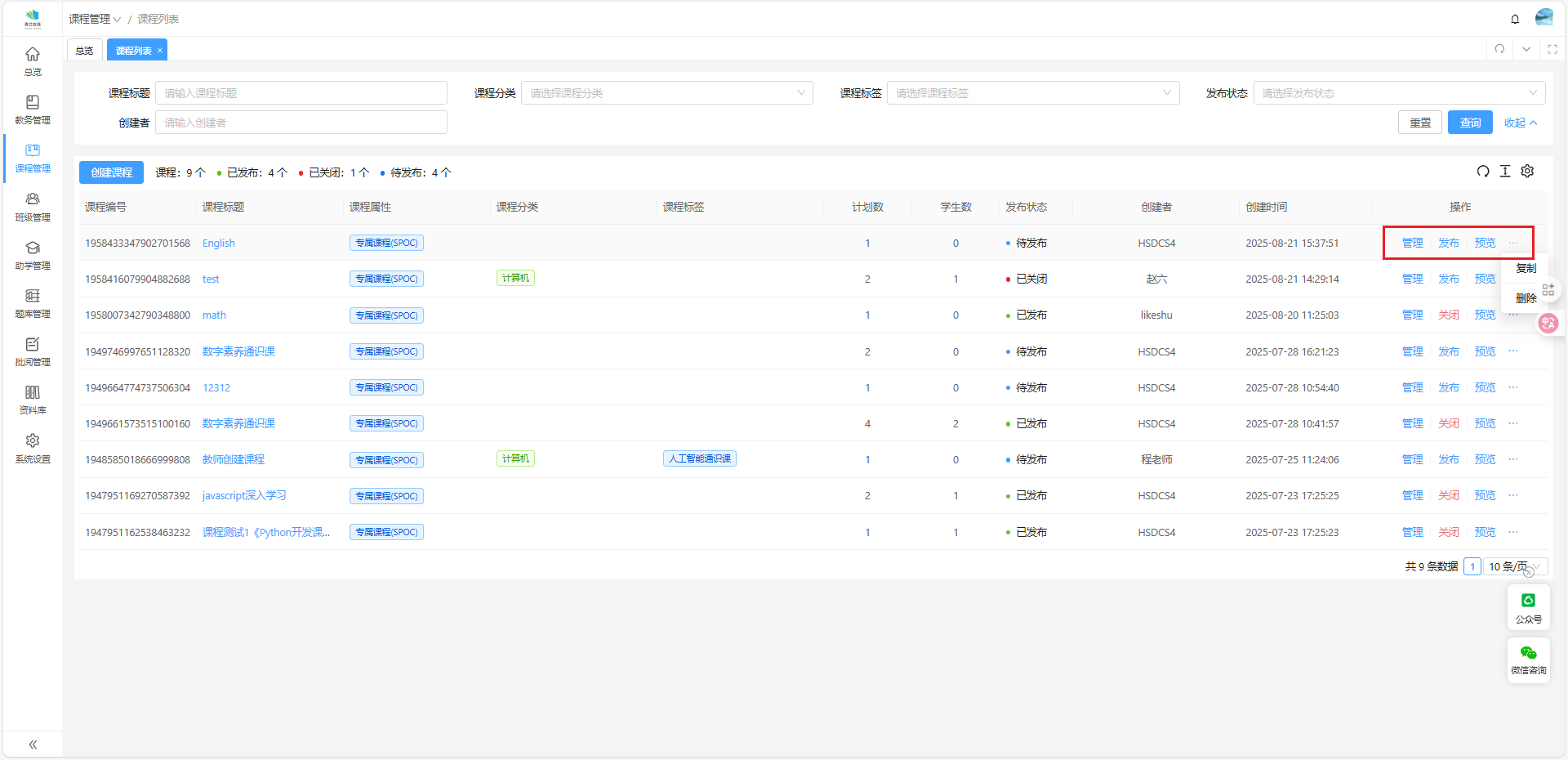Open 教务管理 from the sidebar
Viewport: 1568px width, 760px height.
pos(33,110)
